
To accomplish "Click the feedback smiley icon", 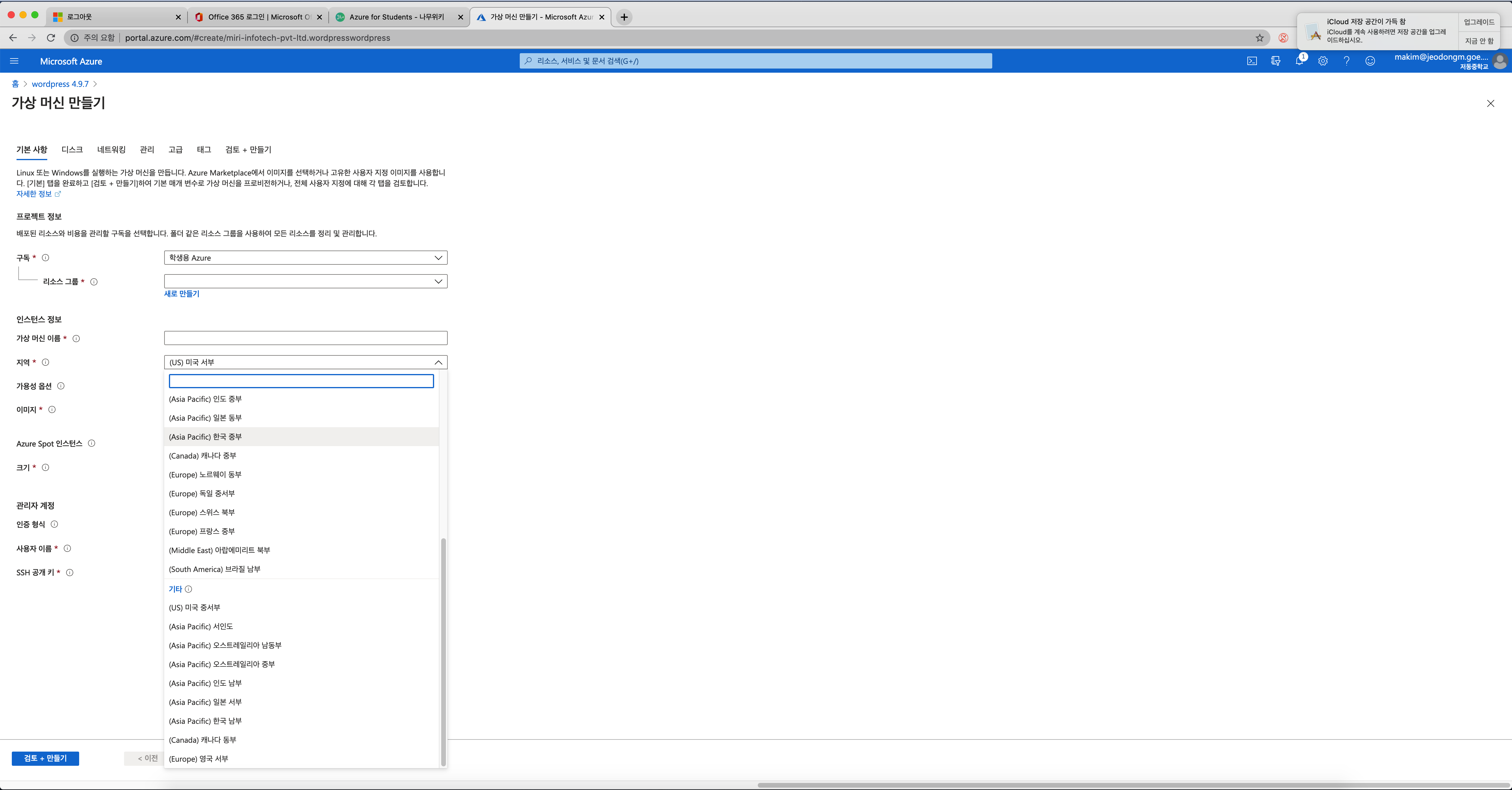I will coord(1370,61).
